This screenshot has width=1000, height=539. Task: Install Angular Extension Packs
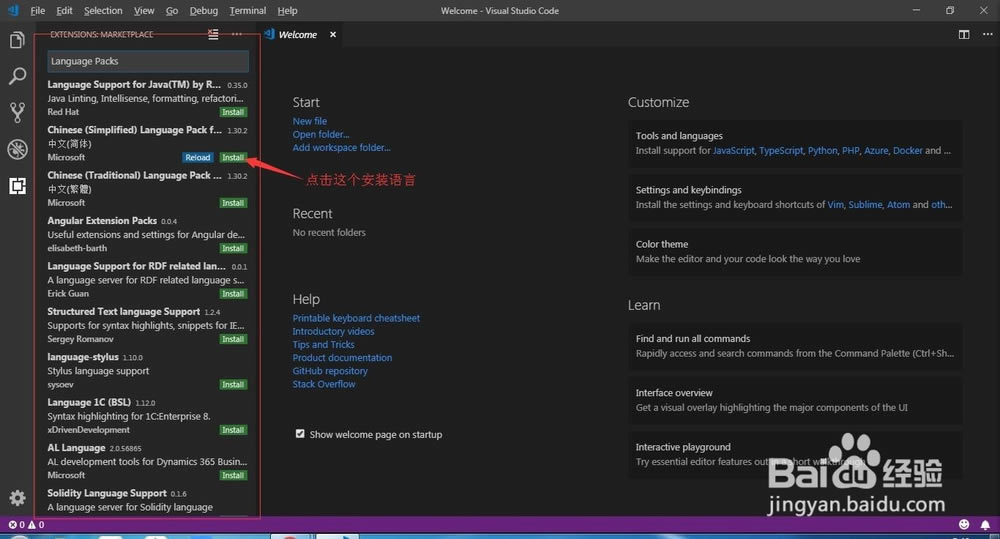point(233,248)
